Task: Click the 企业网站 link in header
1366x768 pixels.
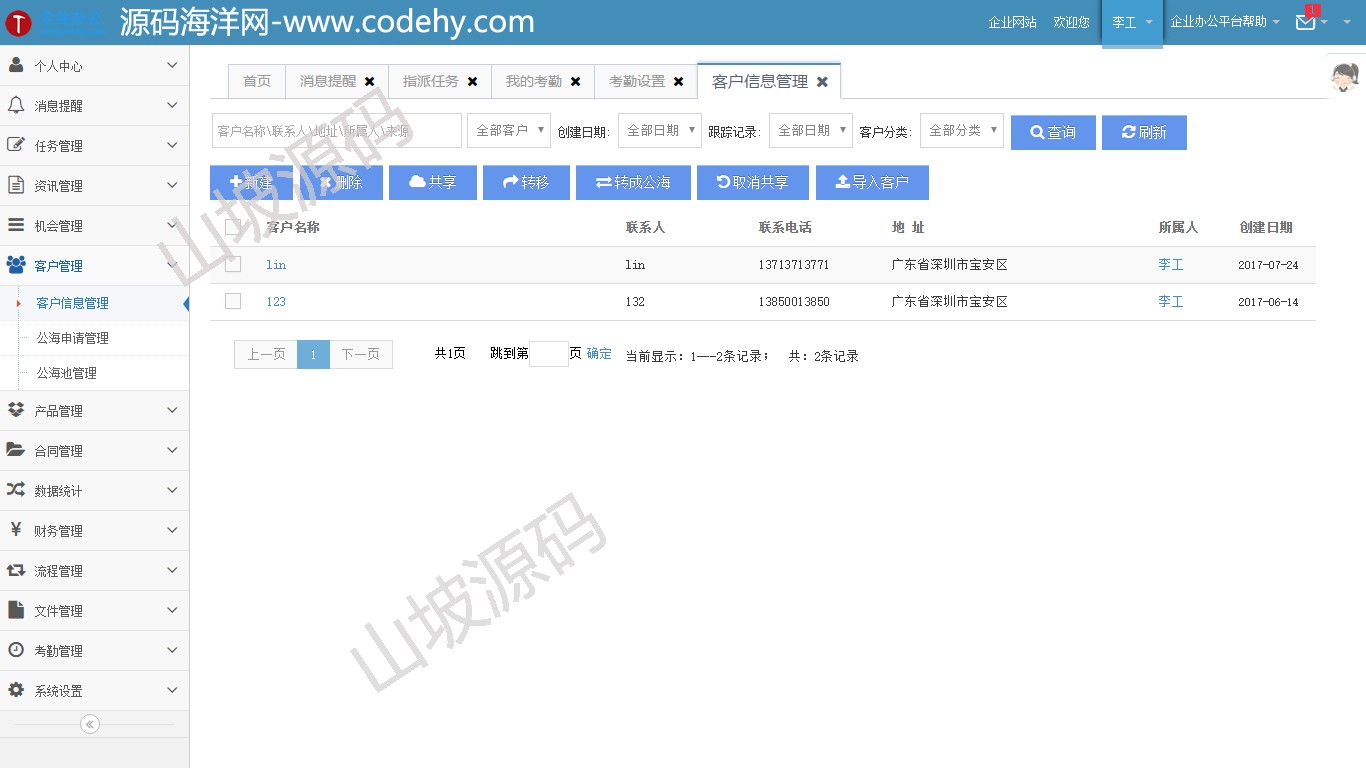Action: [1012, 22]
